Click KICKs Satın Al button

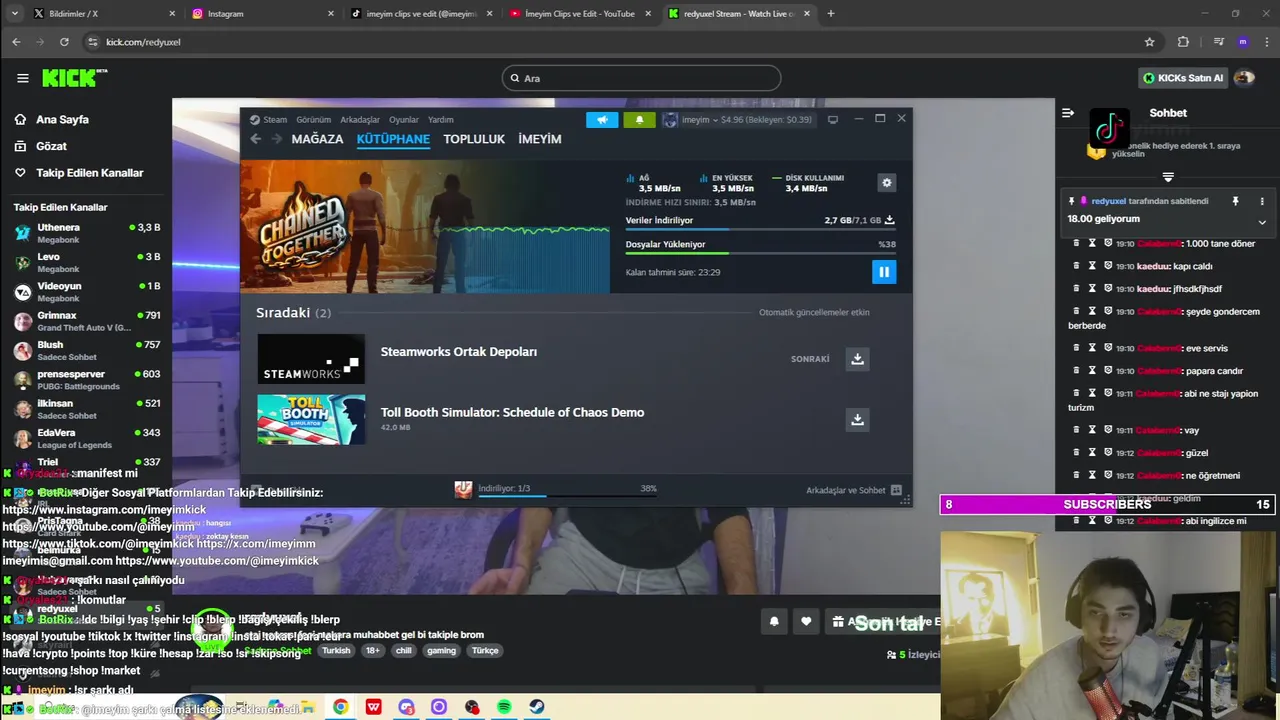point(1183,78)
